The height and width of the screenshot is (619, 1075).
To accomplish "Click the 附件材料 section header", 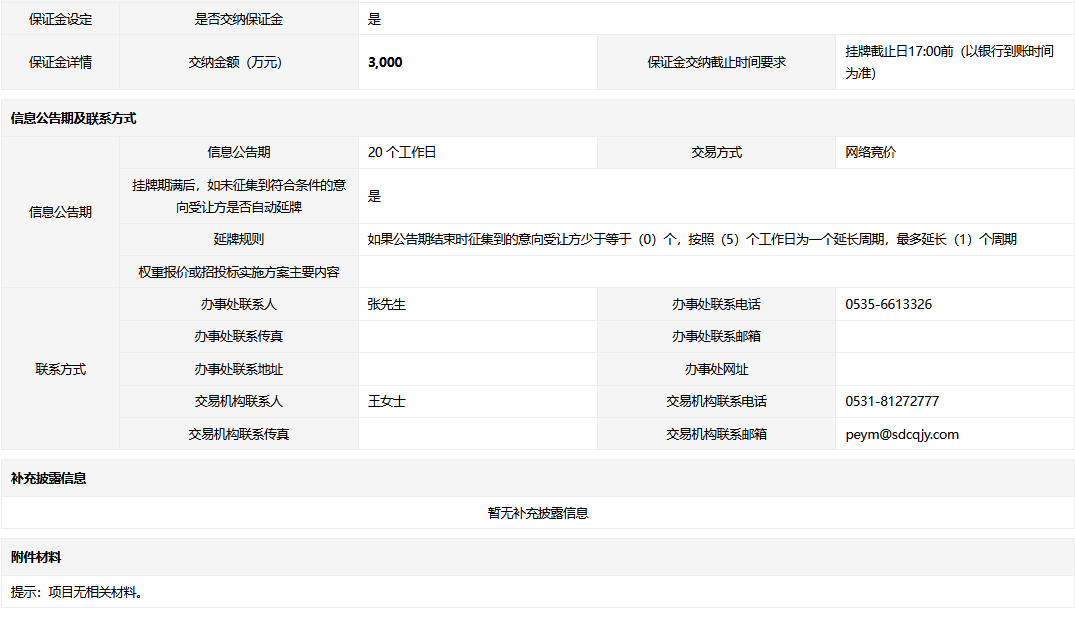I will 36,557.
